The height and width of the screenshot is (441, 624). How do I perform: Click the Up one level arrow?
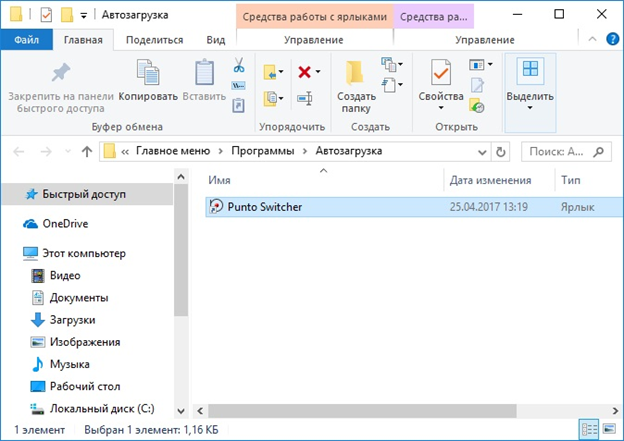87,152
